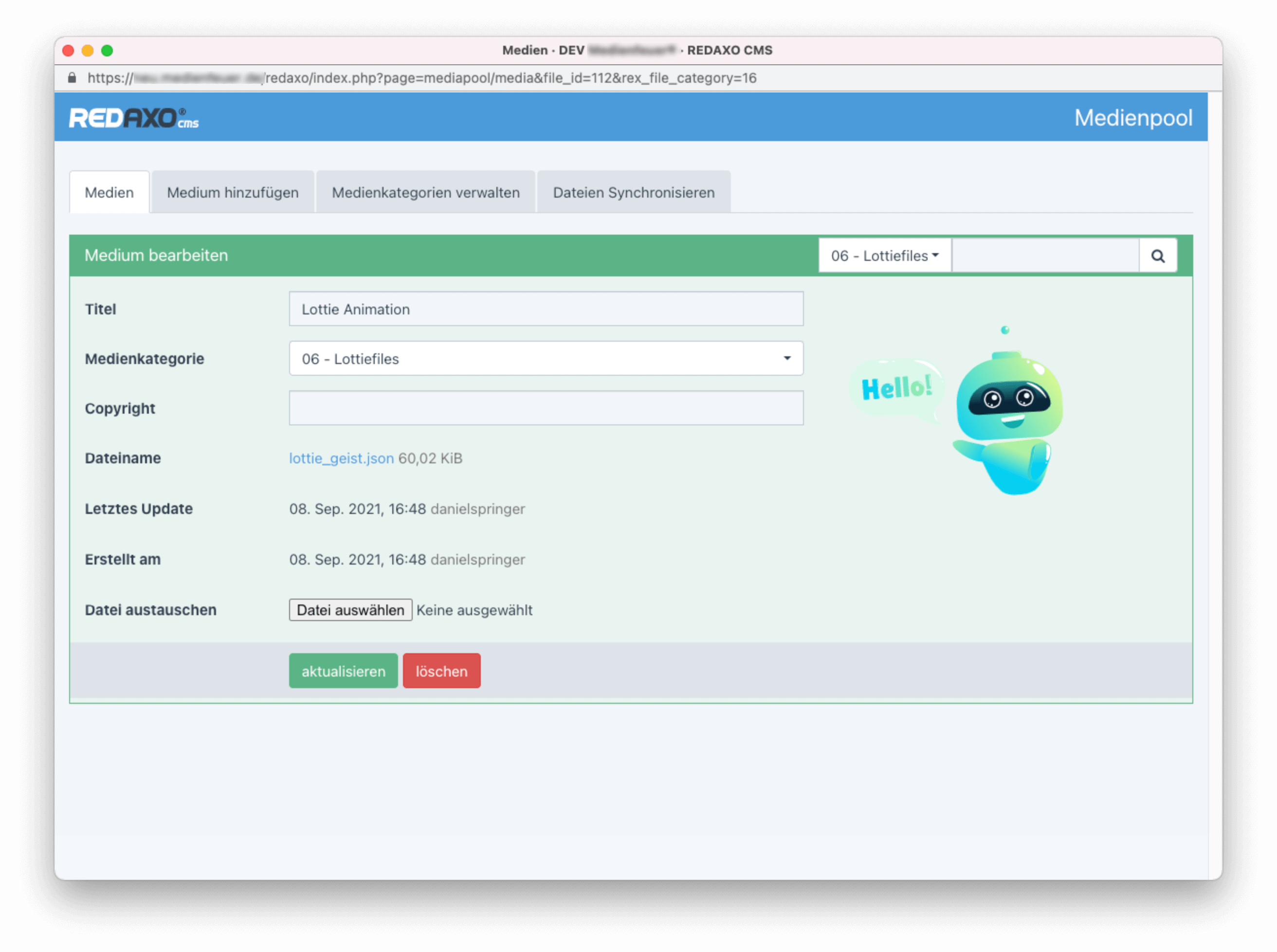Screen dimensions: 1277x952
Task: Click the magnifier search icon button
Action: click(x=1158, y=256)
